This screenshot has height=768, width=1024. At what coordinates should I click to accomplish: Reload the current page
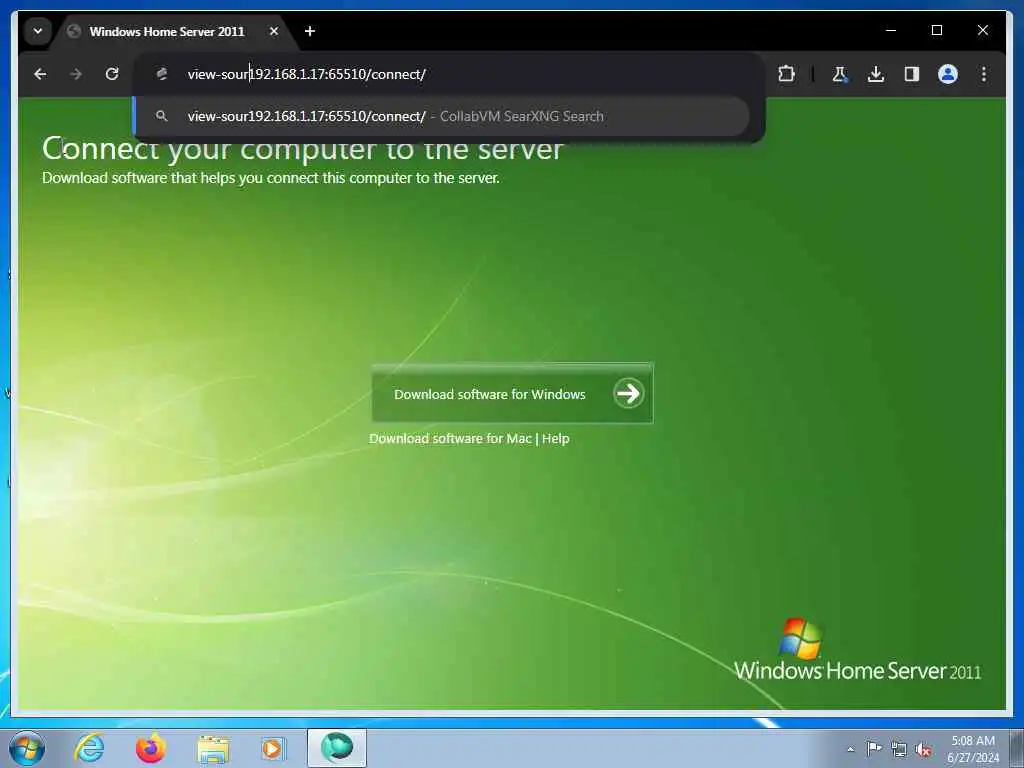(x=112, y=74)
